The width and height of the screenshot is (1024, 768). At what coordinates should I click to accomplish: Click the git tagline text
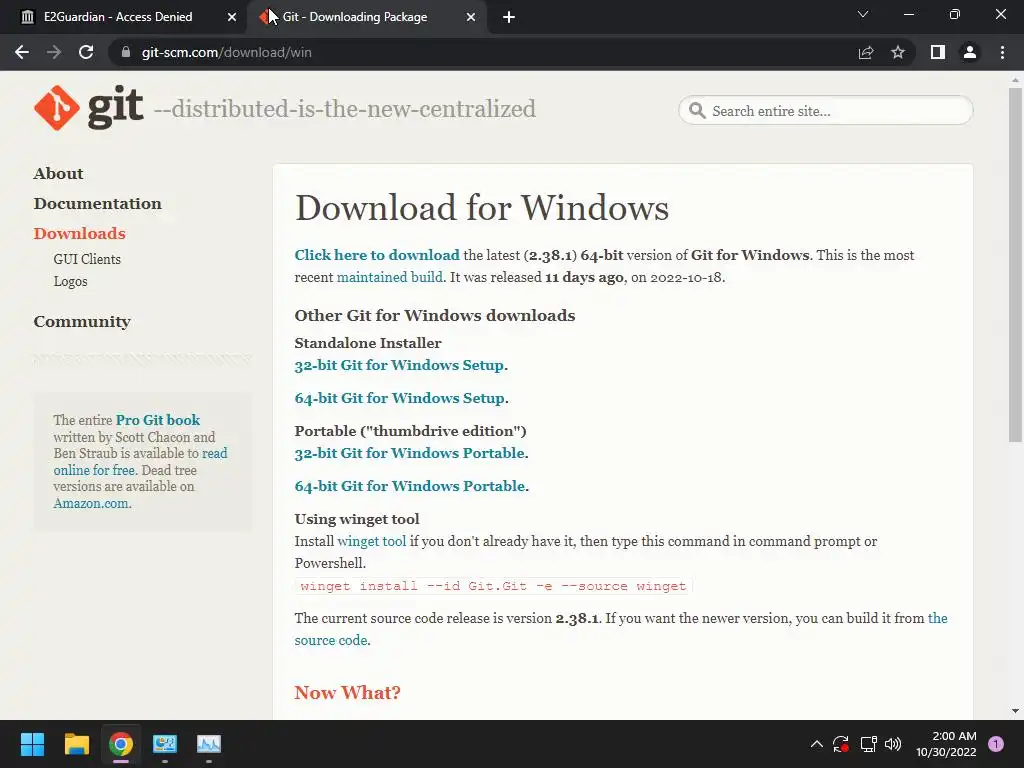tap(345, 109)
